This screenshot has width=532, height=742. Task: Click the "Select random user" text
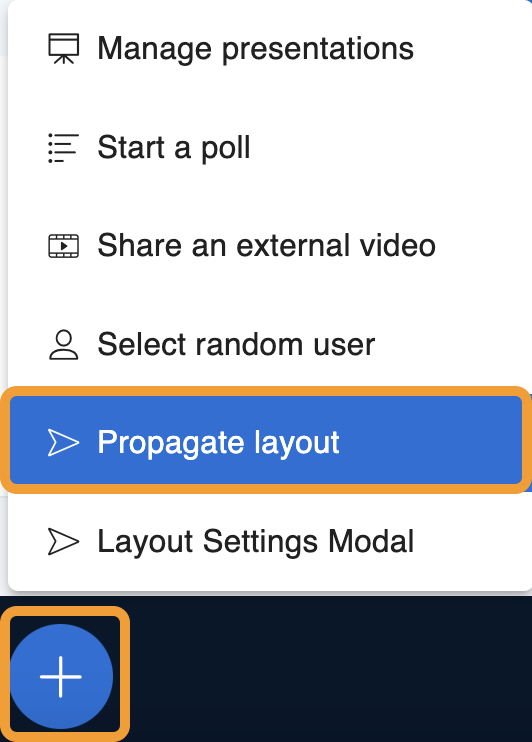[x=236, y=344]
